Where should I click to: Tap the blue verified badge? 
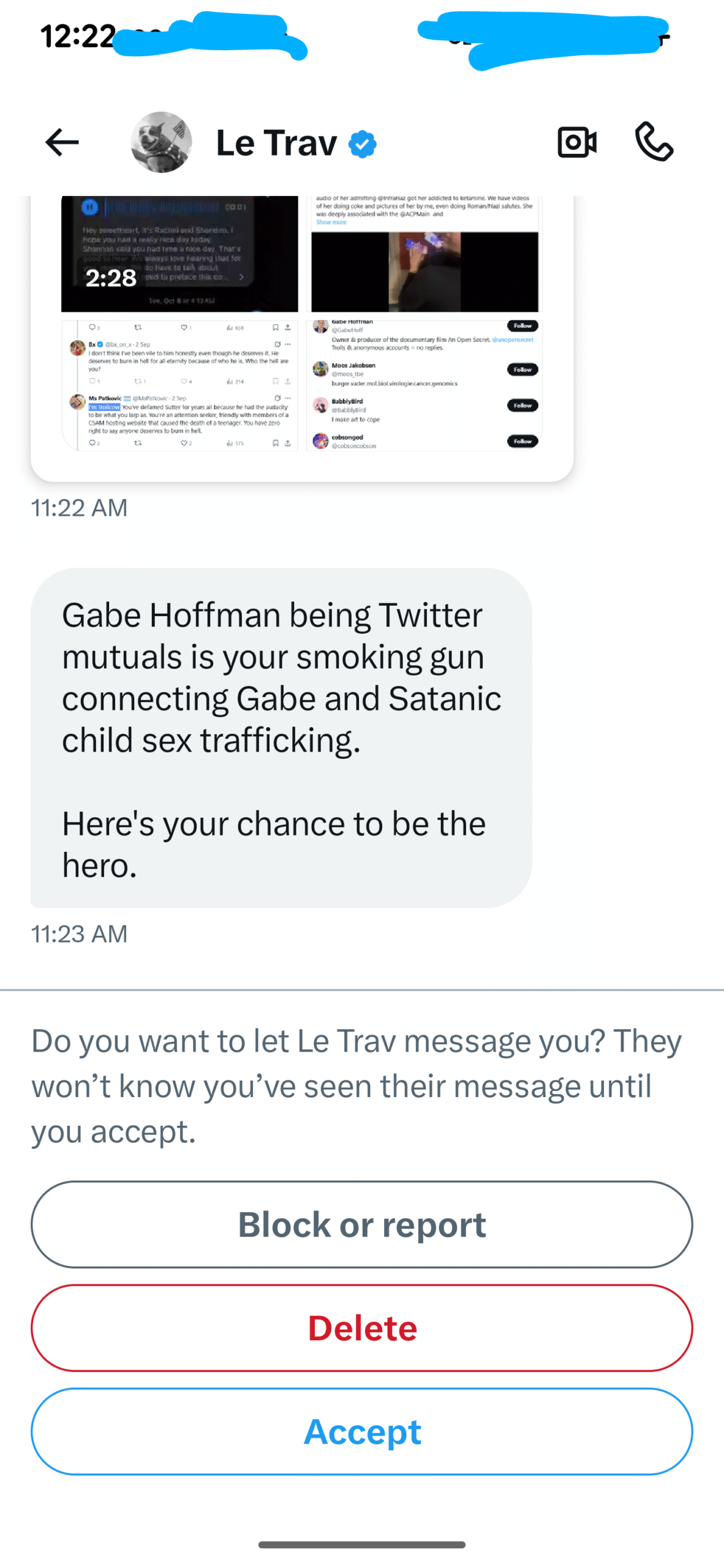pos(363,145)
